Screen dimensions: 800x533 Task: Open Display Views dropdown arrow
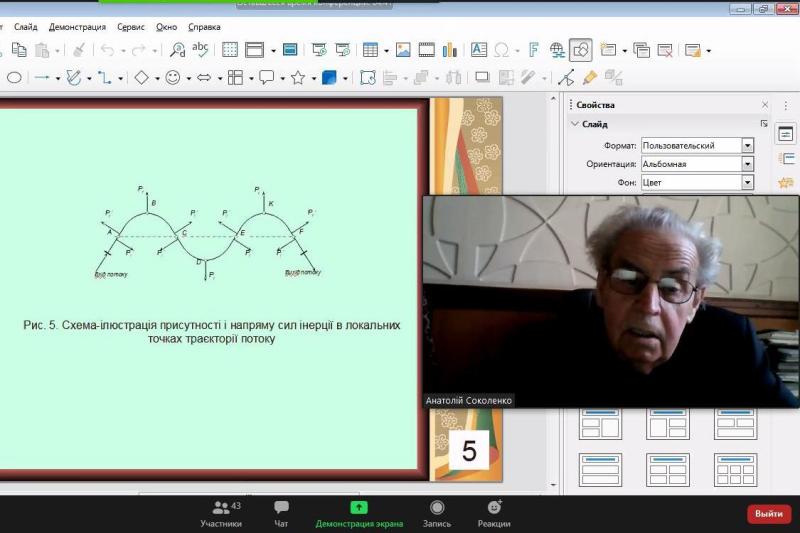coord(273,50)
